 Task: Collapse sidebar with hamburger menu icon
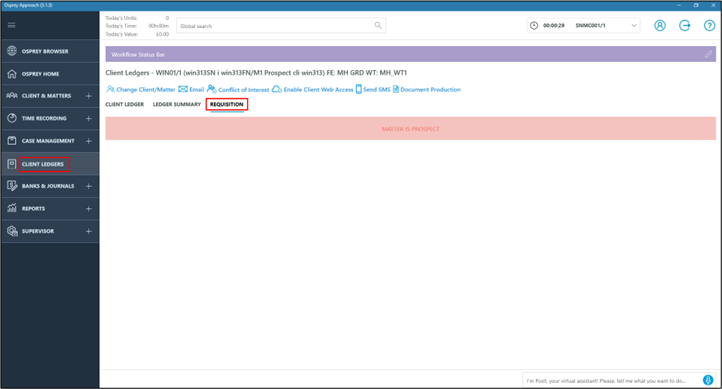[x=12, y=25]
